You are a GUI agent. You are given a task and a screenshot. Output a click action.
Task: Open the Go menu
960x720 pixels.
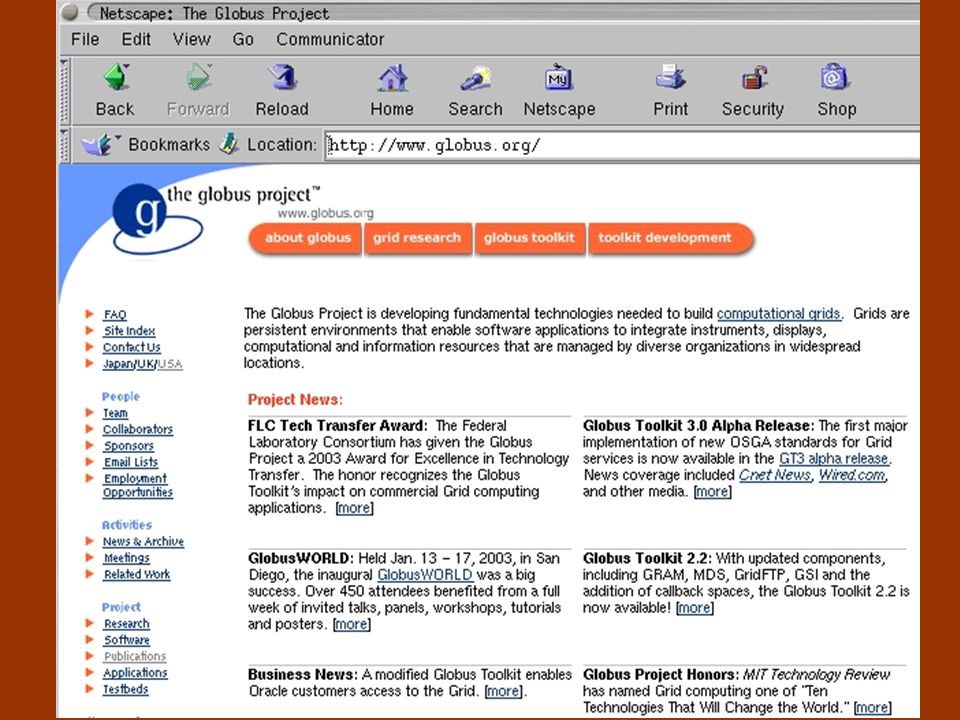click(243, 39)
